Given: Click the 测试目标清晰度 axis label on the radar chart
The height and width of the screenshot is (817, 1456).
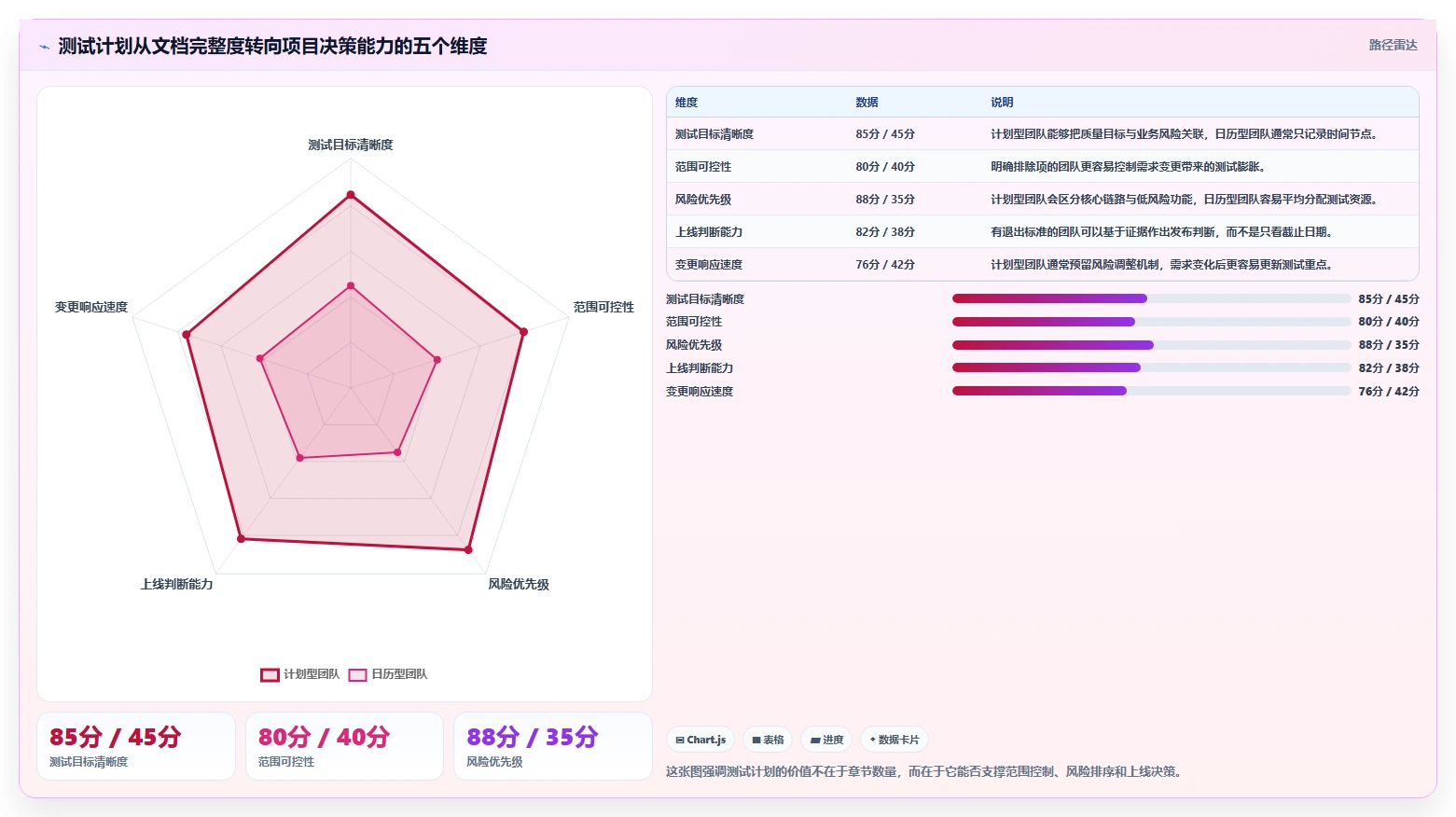Looking at the screenshot, I should [351, 145].
